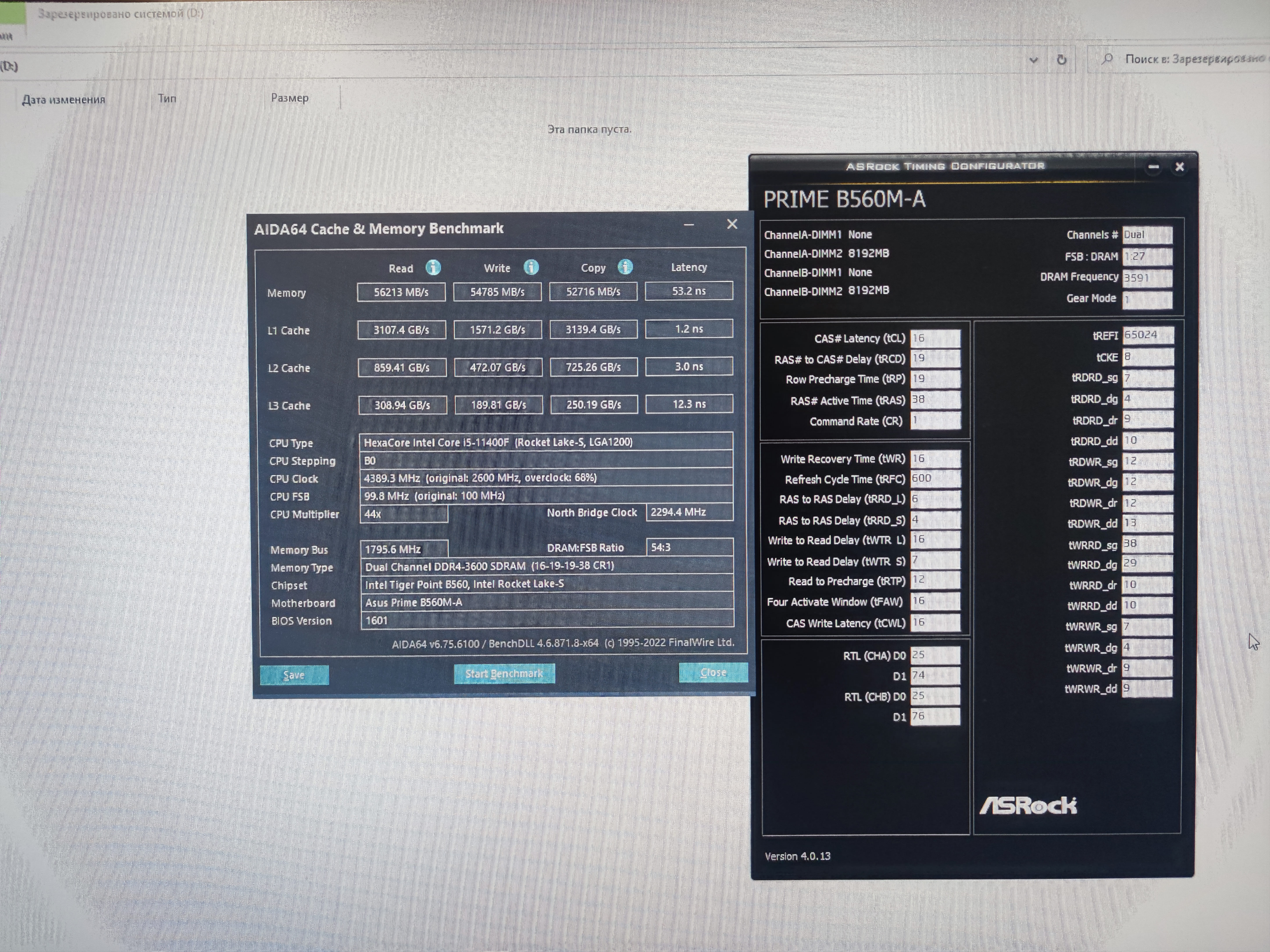Click the Write info icon
Image resolution: width=1270 pixels, height=952 pixels.
531,267
